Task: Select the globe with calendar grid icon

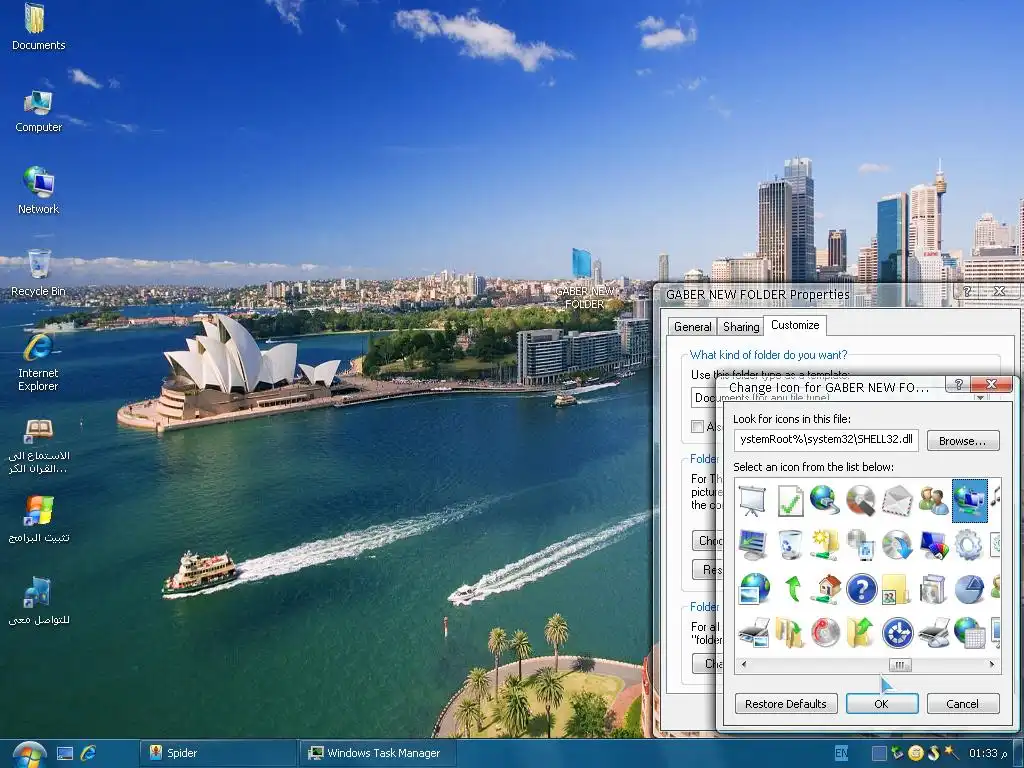Action: [969, 632]
